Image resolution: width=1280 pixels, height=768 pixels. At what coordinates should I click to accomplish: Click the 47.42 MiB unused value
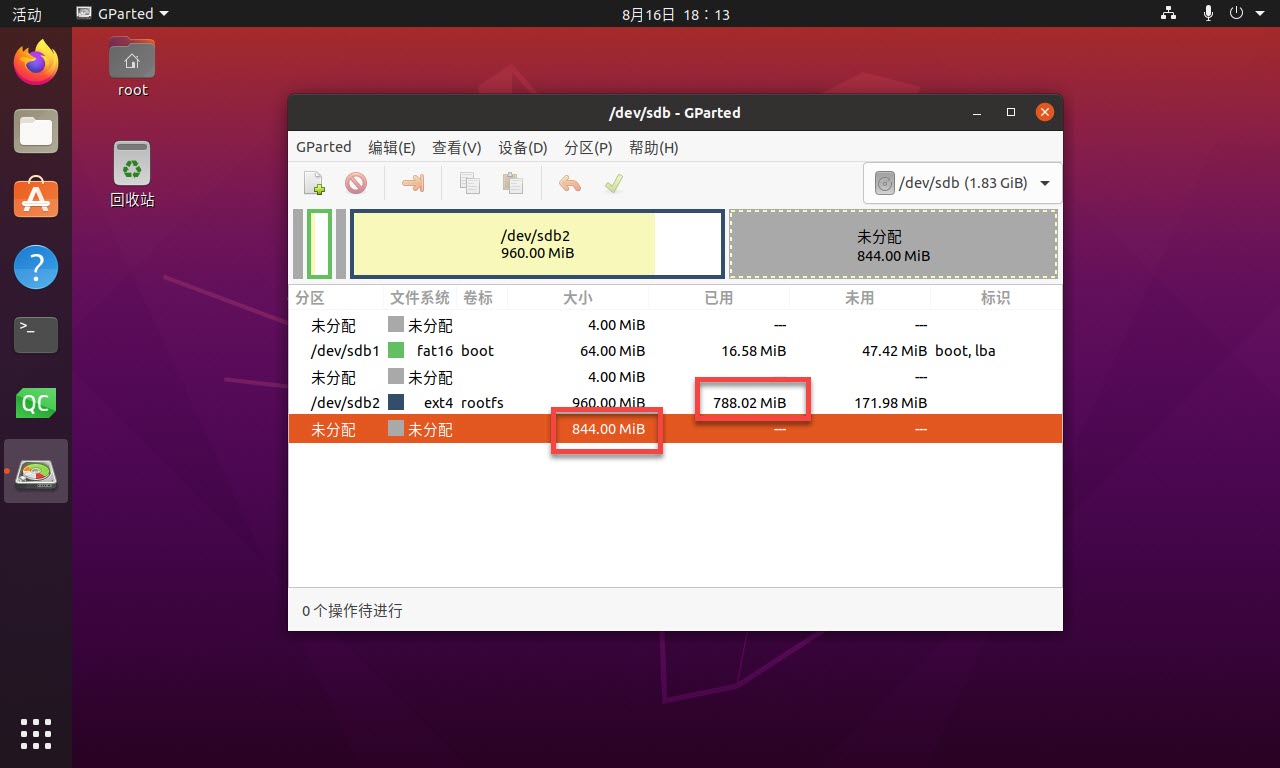(x=893, y=351)
